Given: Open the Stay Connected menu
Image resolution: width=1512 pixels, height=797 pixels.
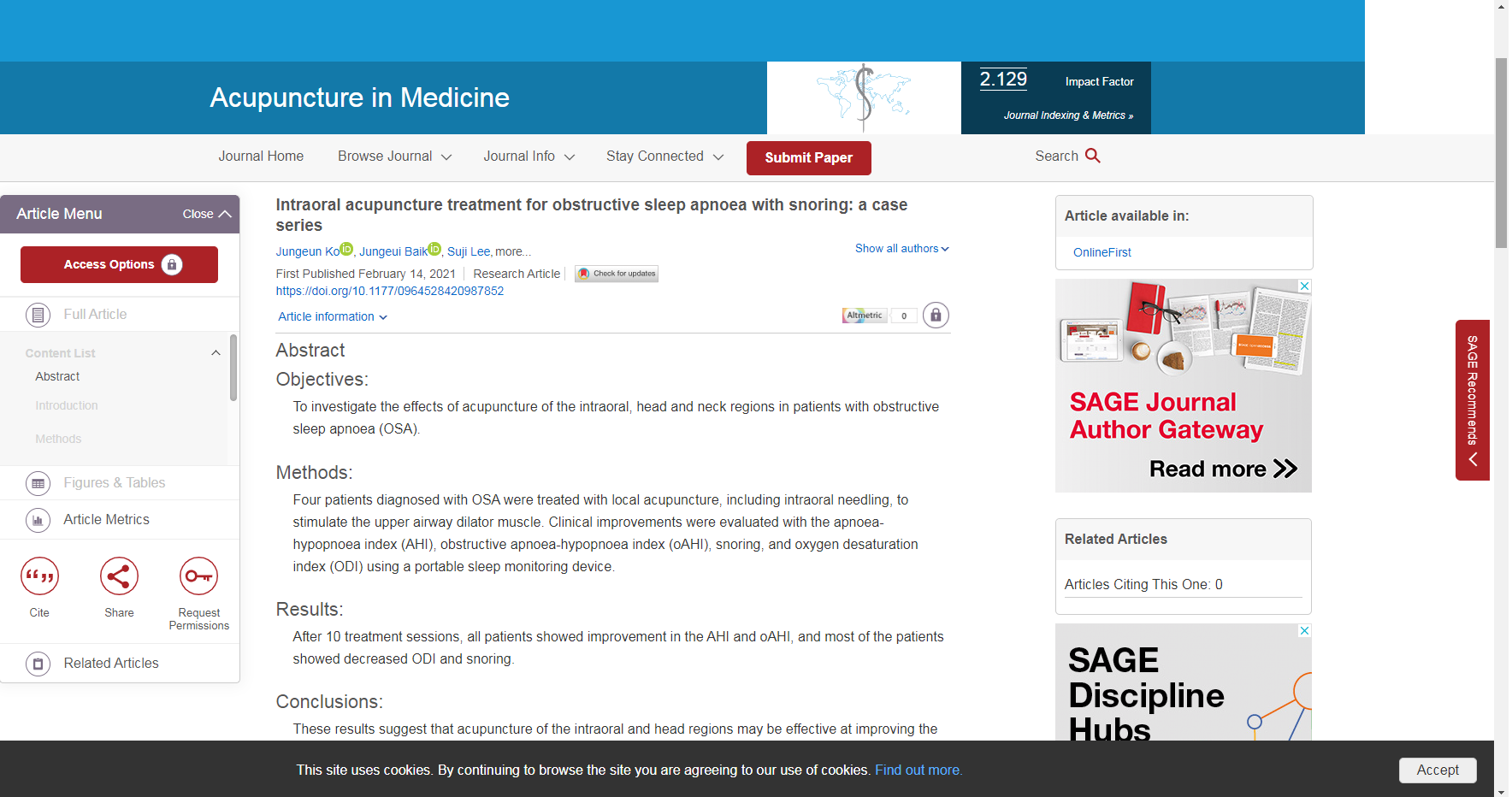Looking at the screenshot, I should (x=664, y=156).
